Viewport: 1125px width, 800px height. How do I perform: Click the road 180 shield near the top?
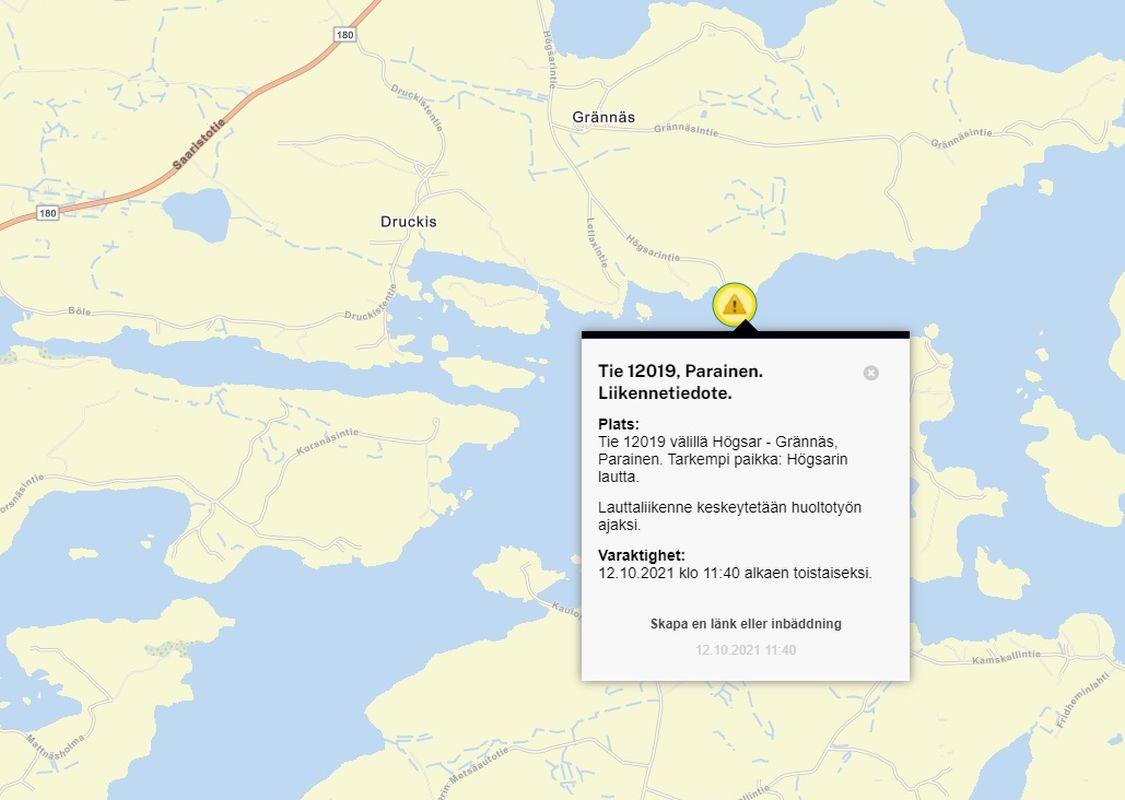(345, 34)
